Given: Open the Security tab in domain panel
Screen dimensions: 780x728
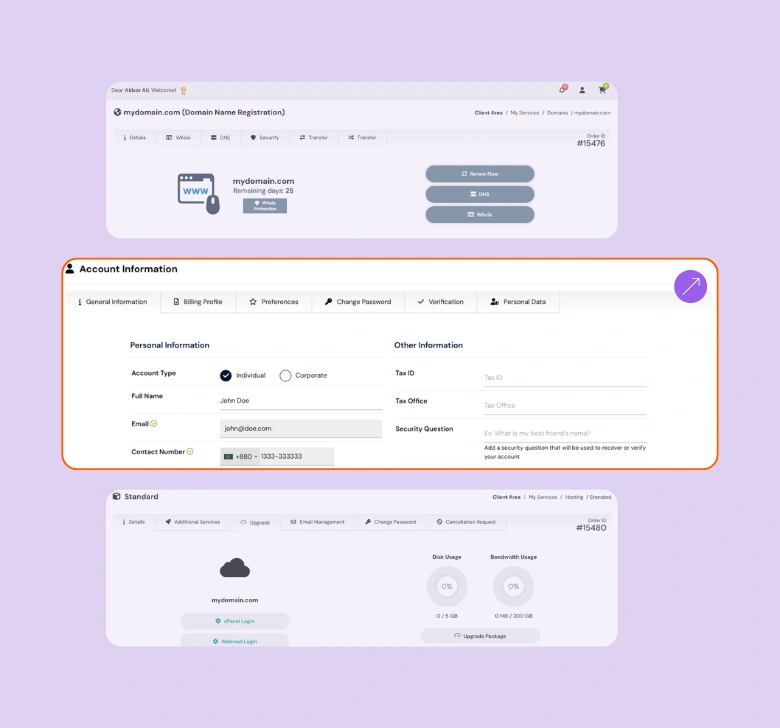Looking at the screenshot, I should click(x=265, y=137).
